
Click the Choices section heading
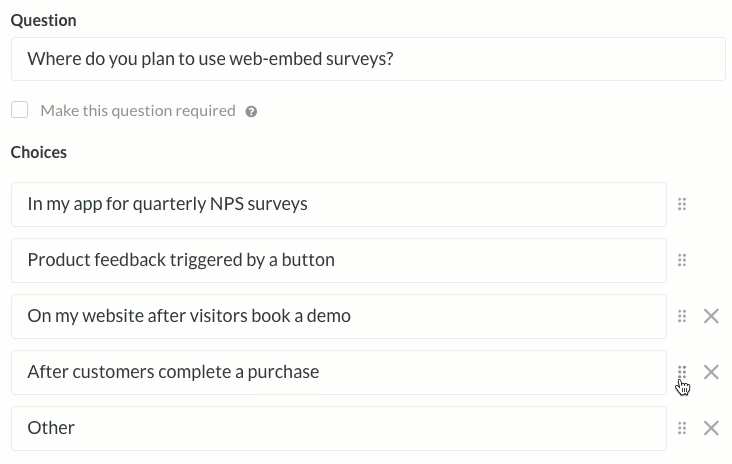click(39, 153)
